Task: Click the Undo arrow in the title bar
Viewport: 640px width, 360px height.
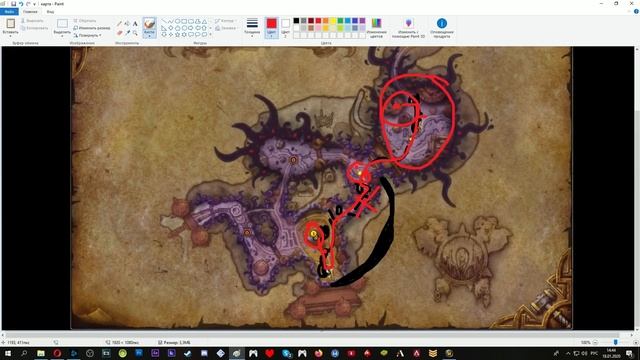Action: click(x=21, y=4)
